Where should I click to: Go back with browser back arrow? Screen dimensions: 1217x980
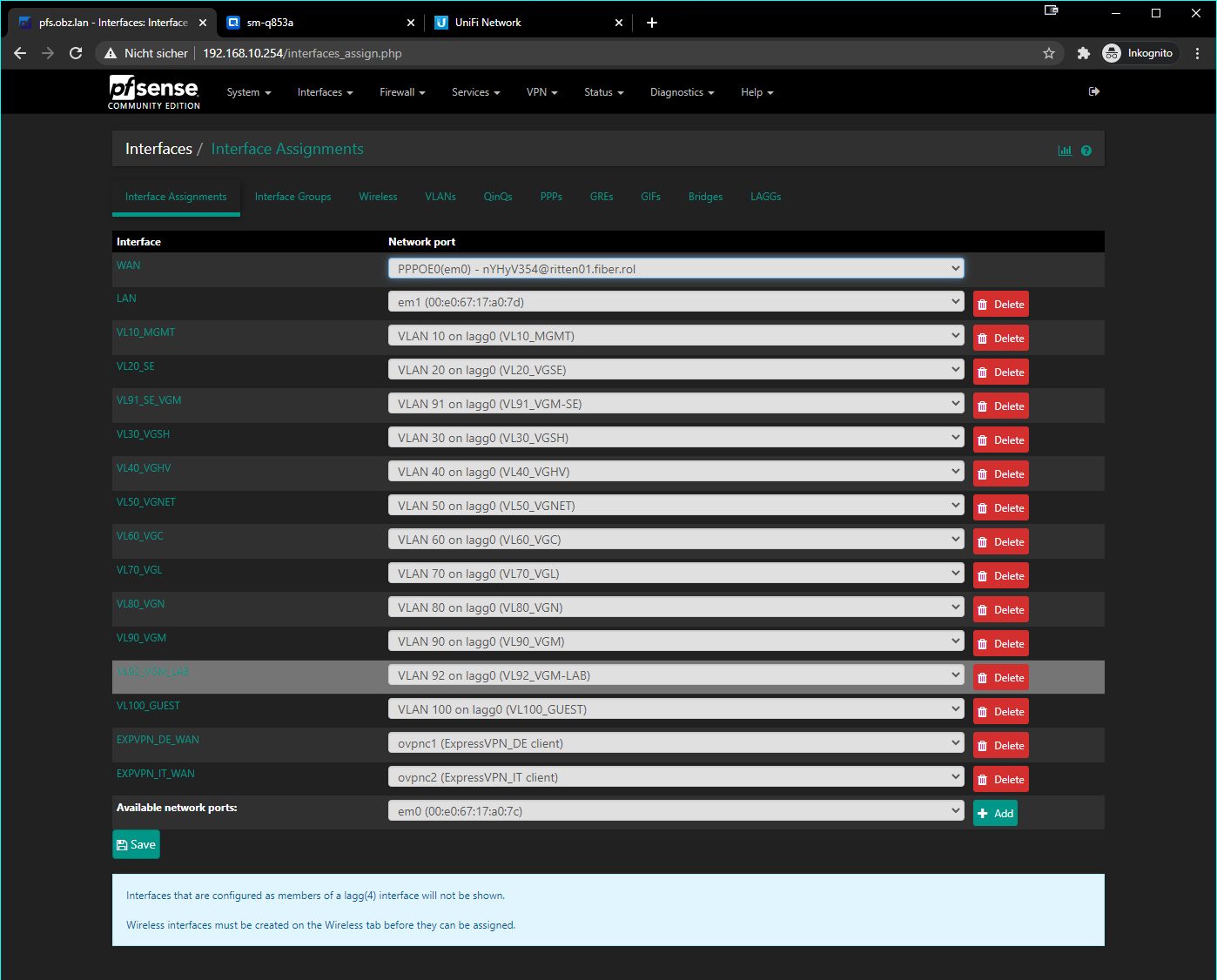pyautogui.click(x=20, y=53)
